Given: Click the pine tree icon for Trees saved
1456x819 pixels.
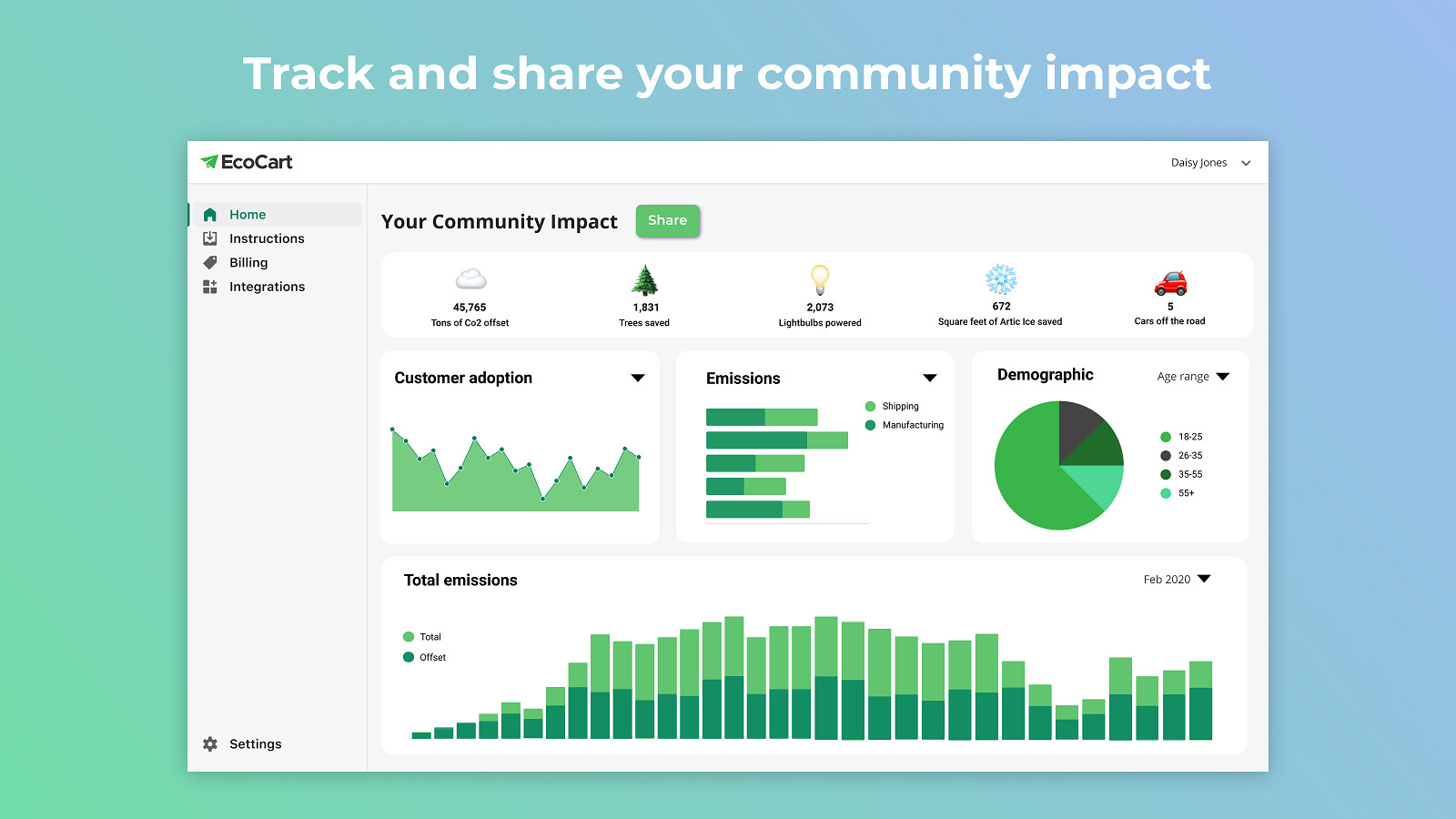Looking at the screenshot, I should [x=644, y=280].
